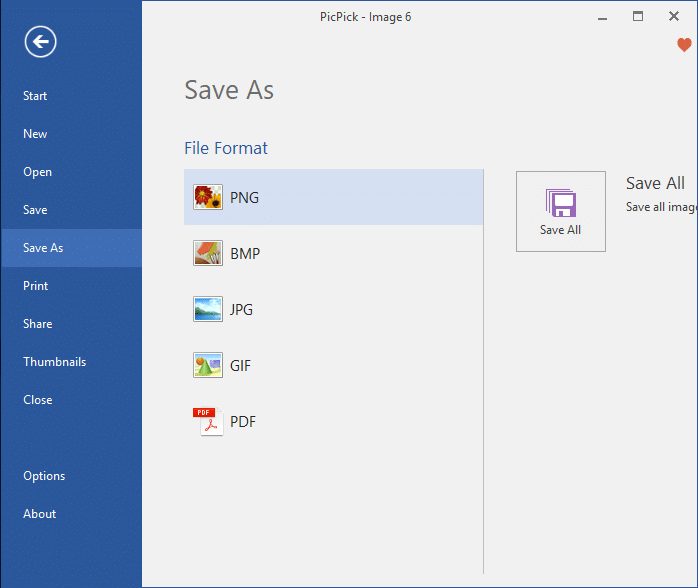Show Thumbnails from the sidebar
The height and width of the screenshot is (588, 698).
[x=54, y=362]
